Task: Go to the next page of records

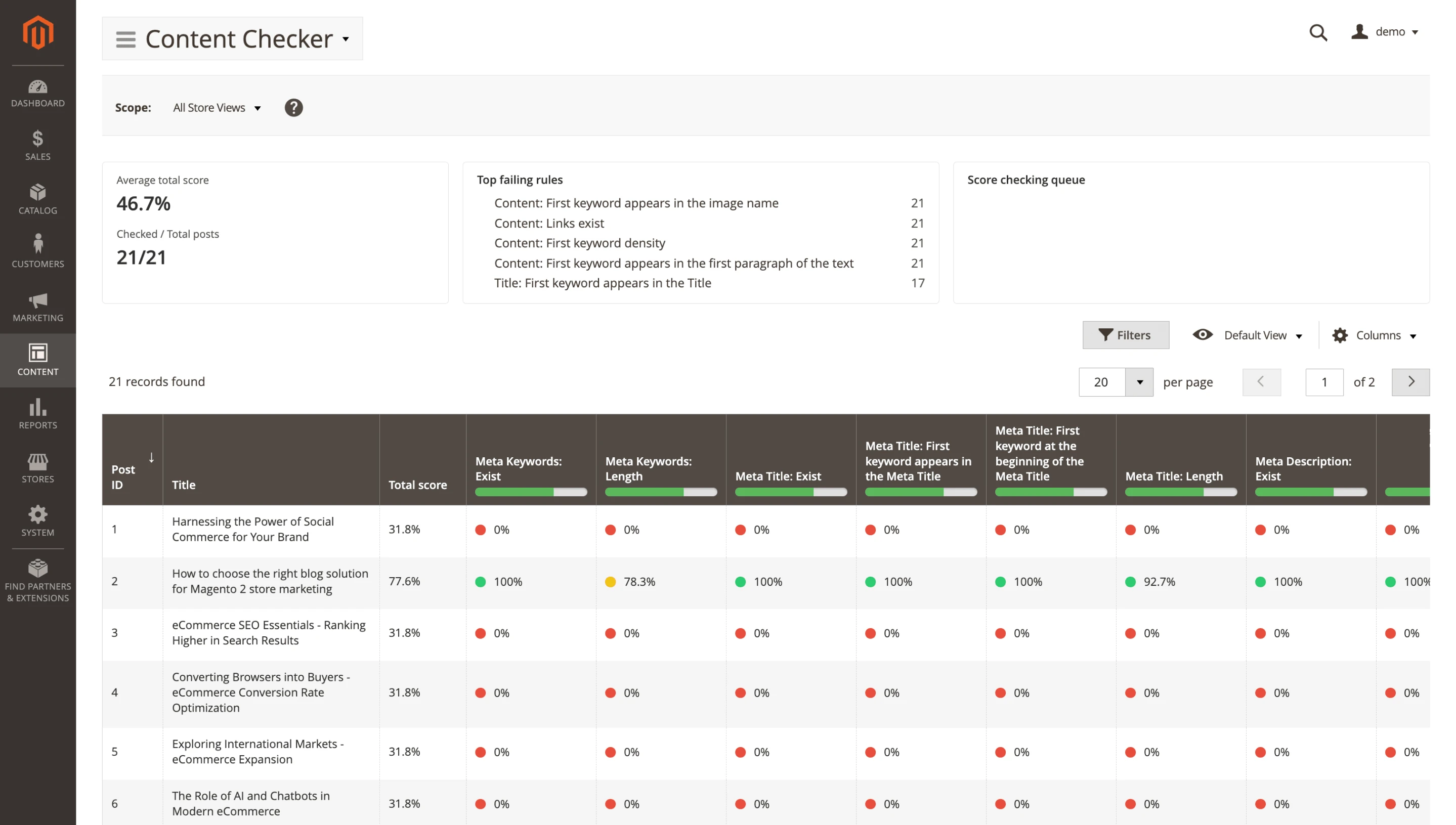Action: coord(1410,382)
